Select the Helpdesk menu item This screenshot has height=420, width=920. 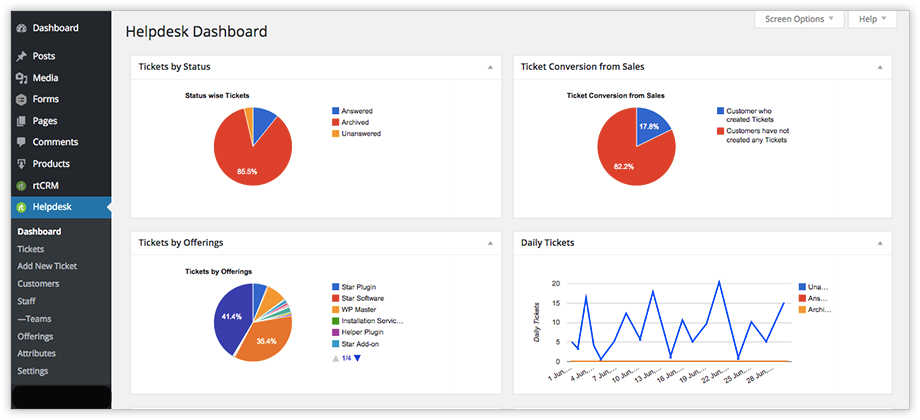pos(52,207)
